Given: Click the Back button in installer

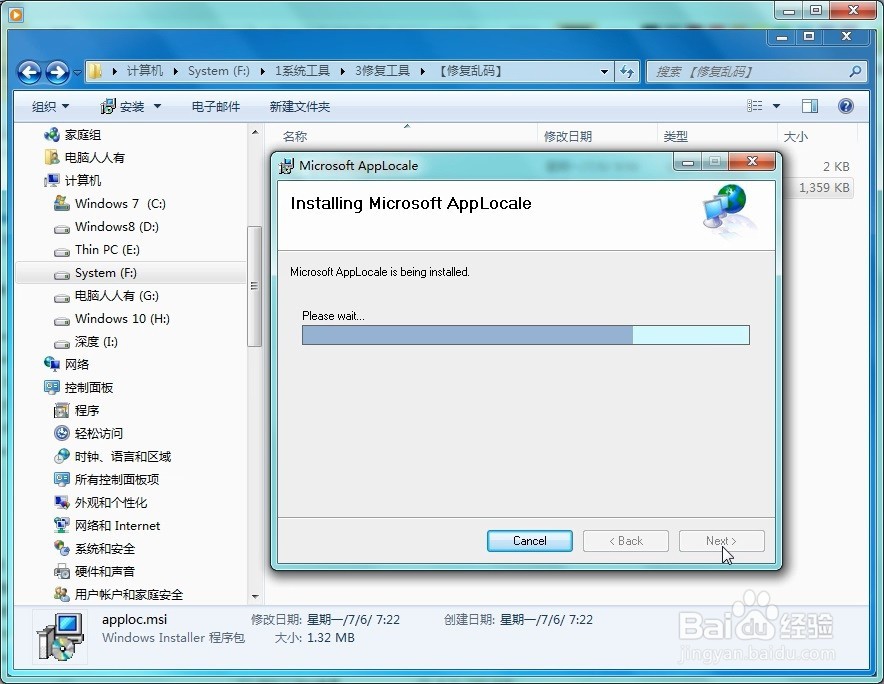Looking at the screenshot, I should (x=626, y=541).
